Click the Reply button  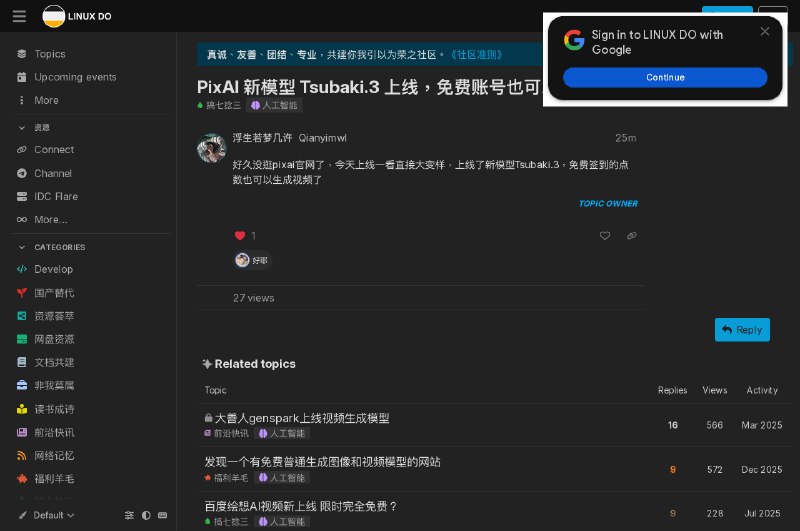click(742, 330)
